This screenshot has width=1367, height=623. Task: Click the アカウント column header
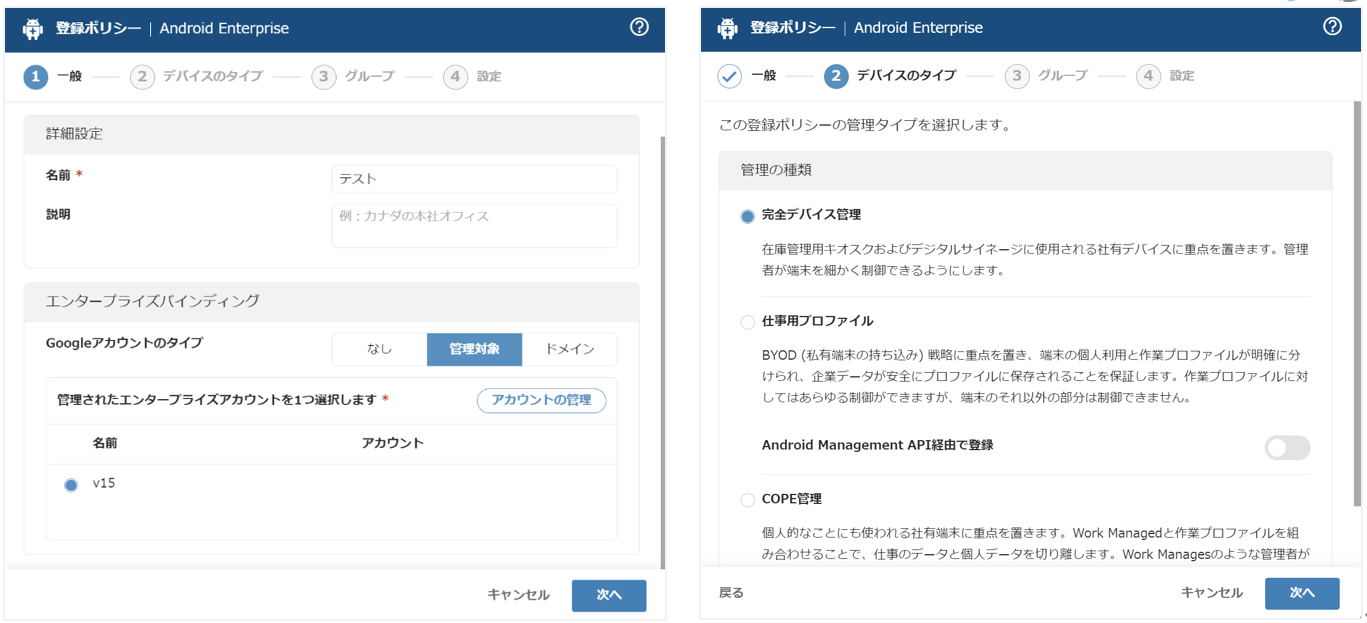[x=393, y=443]
